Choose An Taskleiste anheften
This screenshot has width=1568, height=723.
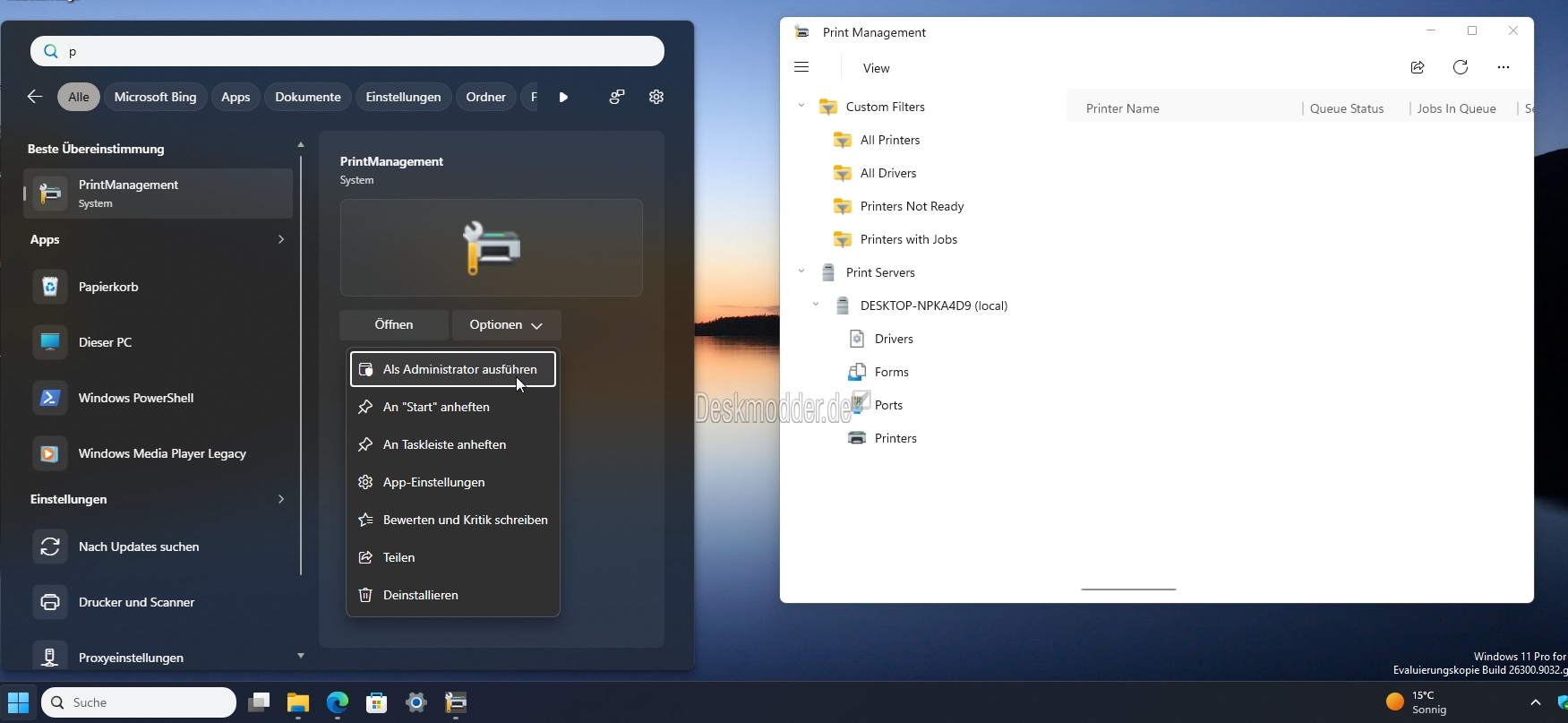click(453, 444)
